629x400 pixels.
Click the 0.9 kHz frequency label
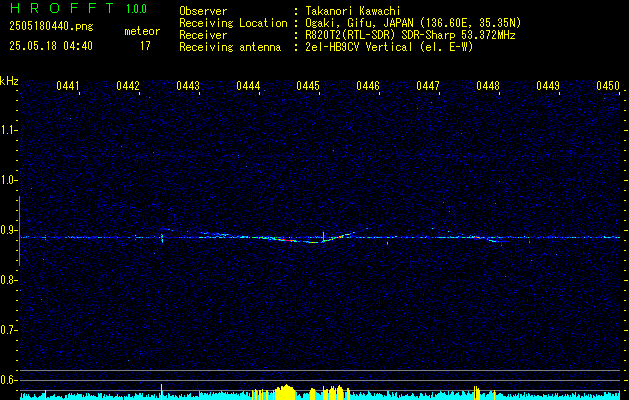click(x=7, y=230)
